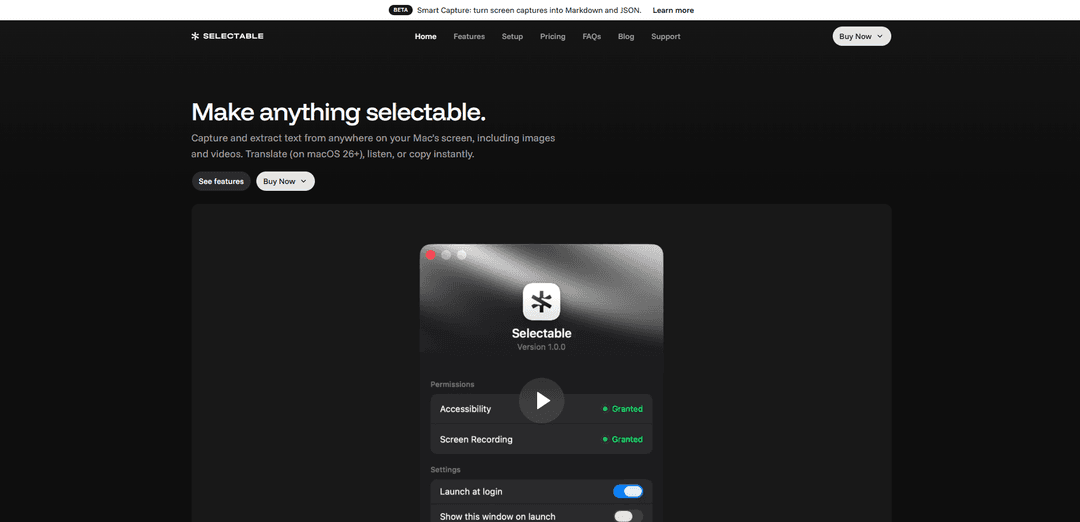Play the Selectable demo video

(541, 400)
